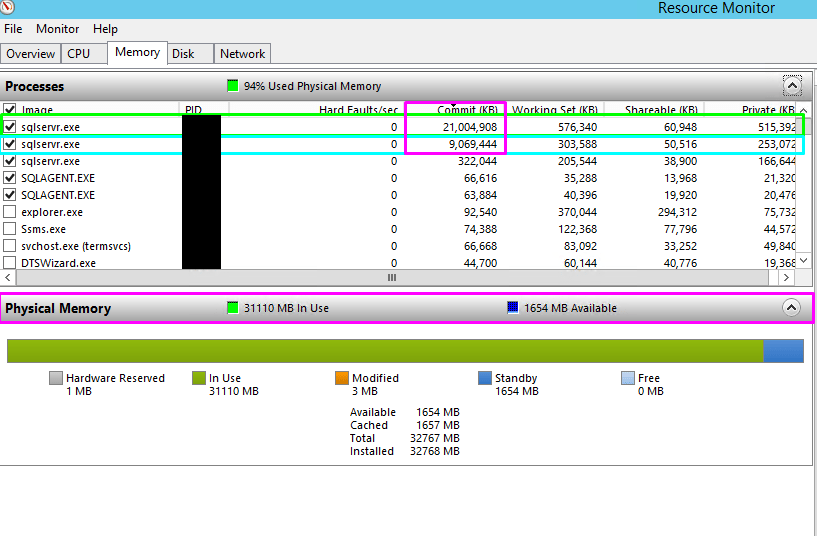The width and height of the screenshot is (817, 536).
Task: Click the 294,312 shareable value
Action: [x=677, y=213]
